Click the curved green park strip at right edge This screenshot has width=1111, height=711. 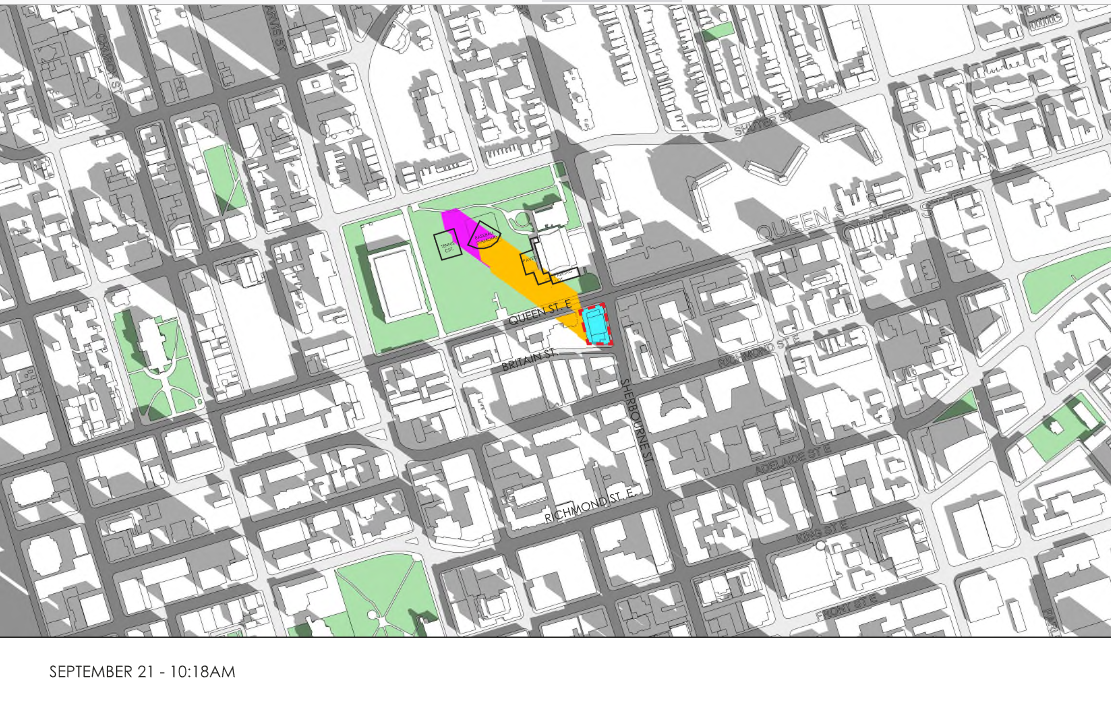pyautogui.click(x=1065, y=273)
